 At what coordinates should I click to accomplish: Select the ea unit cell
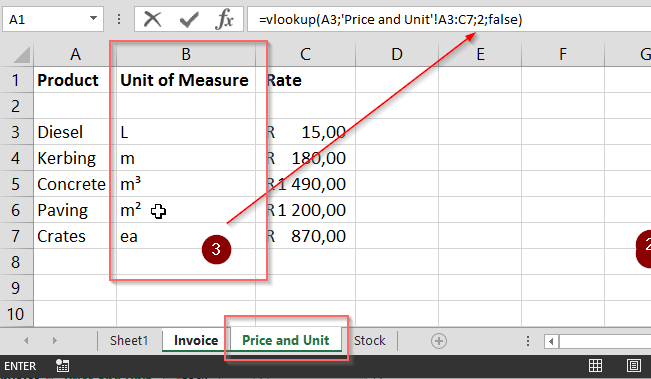point(186,236)
